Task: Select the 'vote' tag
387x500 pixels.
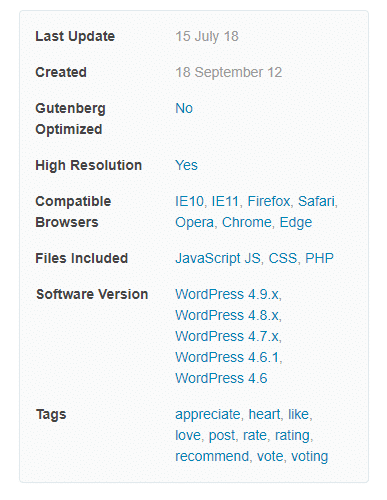Action: click(x=270, y=456)
